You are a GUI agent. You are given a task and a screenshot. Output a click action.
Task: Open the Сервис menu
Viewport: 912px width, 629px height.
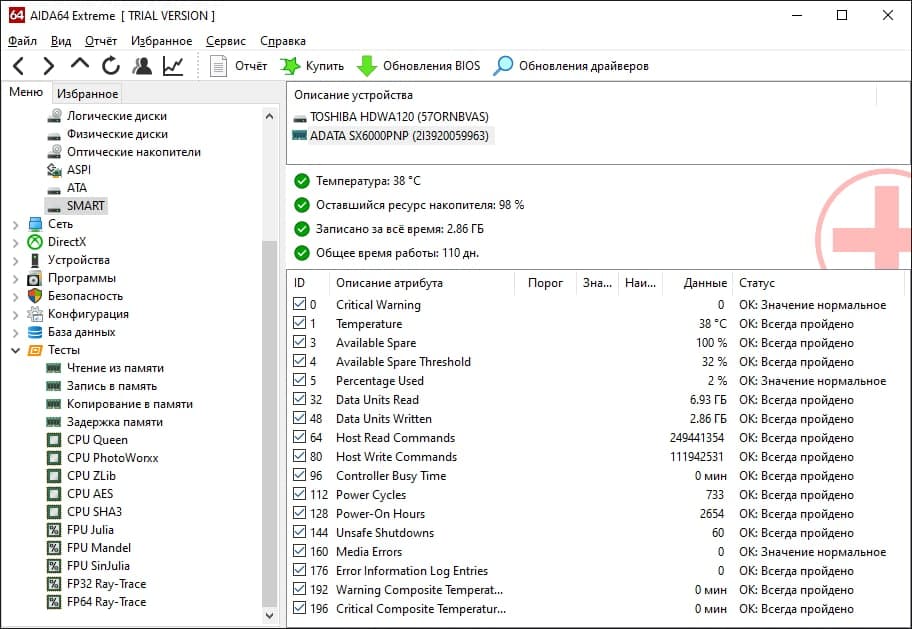pos(226,41)
